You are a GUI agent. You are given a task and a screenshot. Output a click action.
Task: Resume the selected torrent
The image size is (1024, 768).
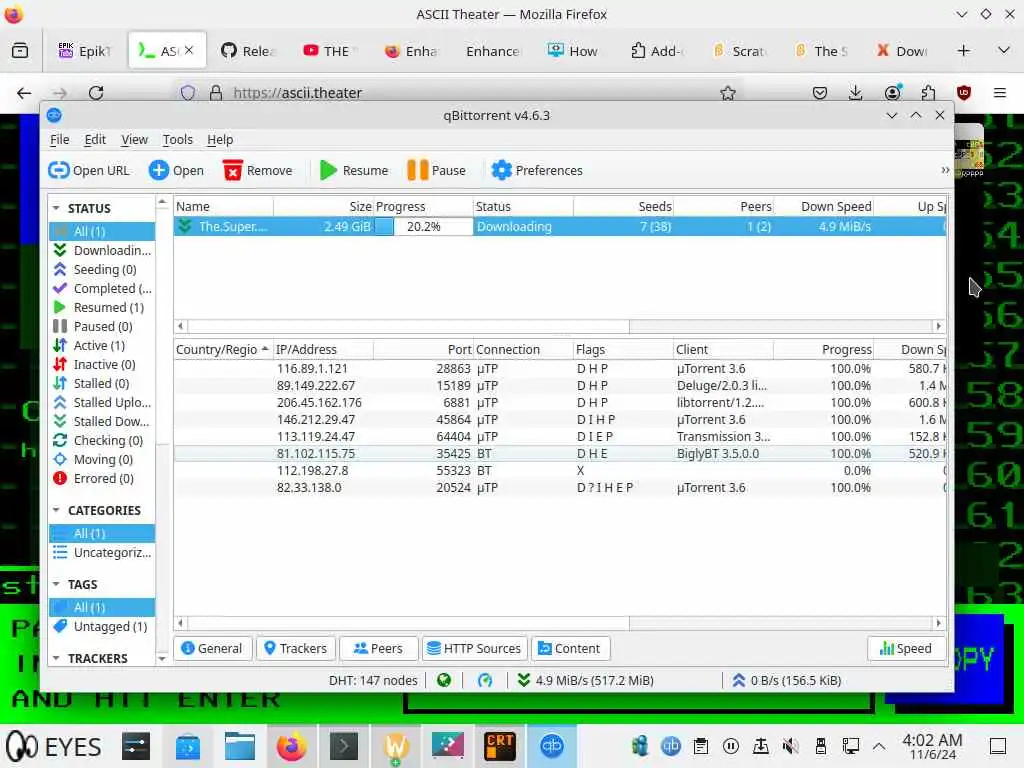(353, 170)
